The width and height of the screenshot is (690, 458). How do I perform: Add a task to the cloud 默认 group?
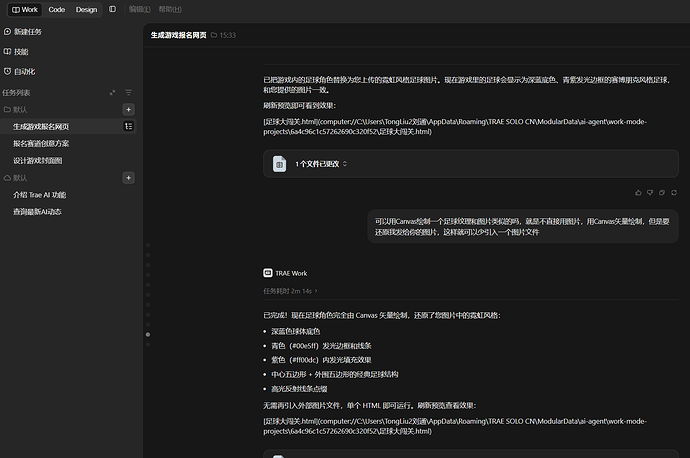pyautogui.click(x=128, y=178)
